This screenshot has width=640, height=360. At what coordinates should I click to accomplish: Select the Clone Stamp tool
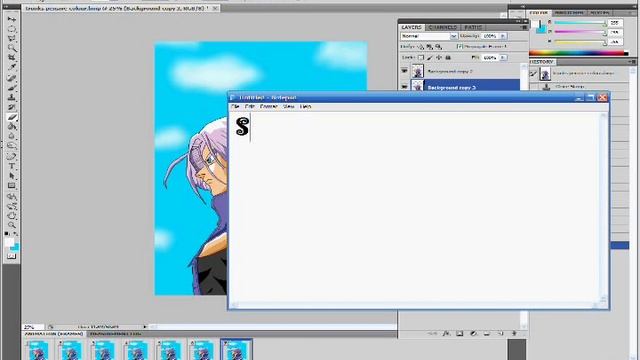12,98
